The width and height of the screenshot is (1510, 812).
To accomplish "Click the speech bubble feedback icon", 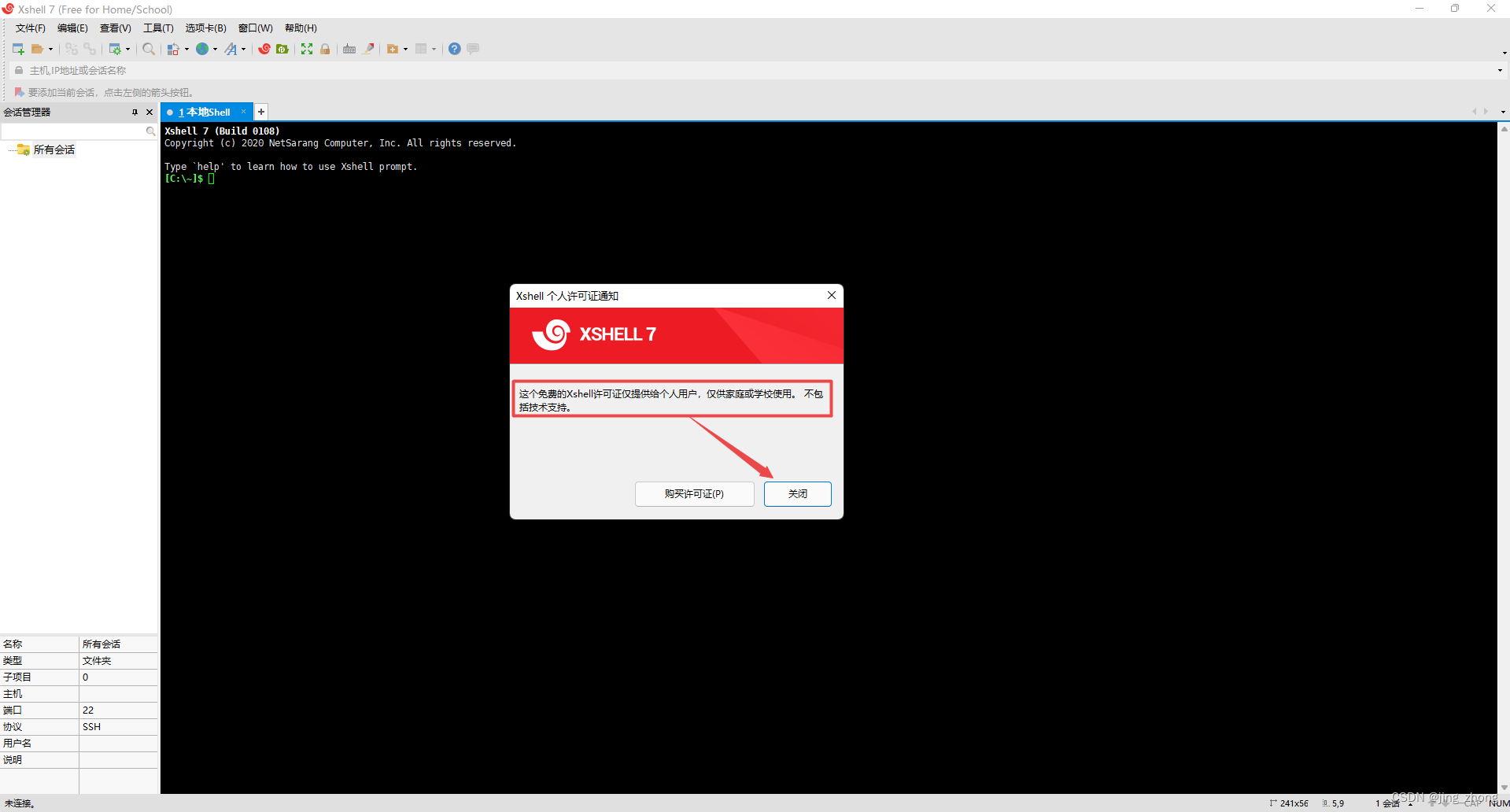I will coord(473,49).
